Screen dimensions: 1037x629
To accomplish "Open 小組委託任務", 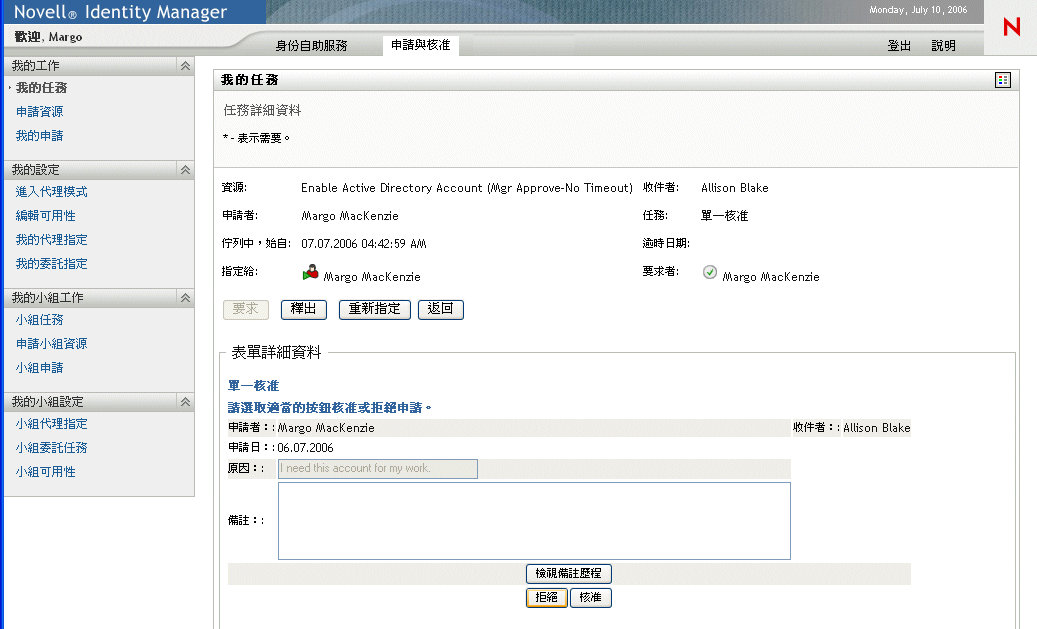I will pyautogui.click(x=52, y=448).
